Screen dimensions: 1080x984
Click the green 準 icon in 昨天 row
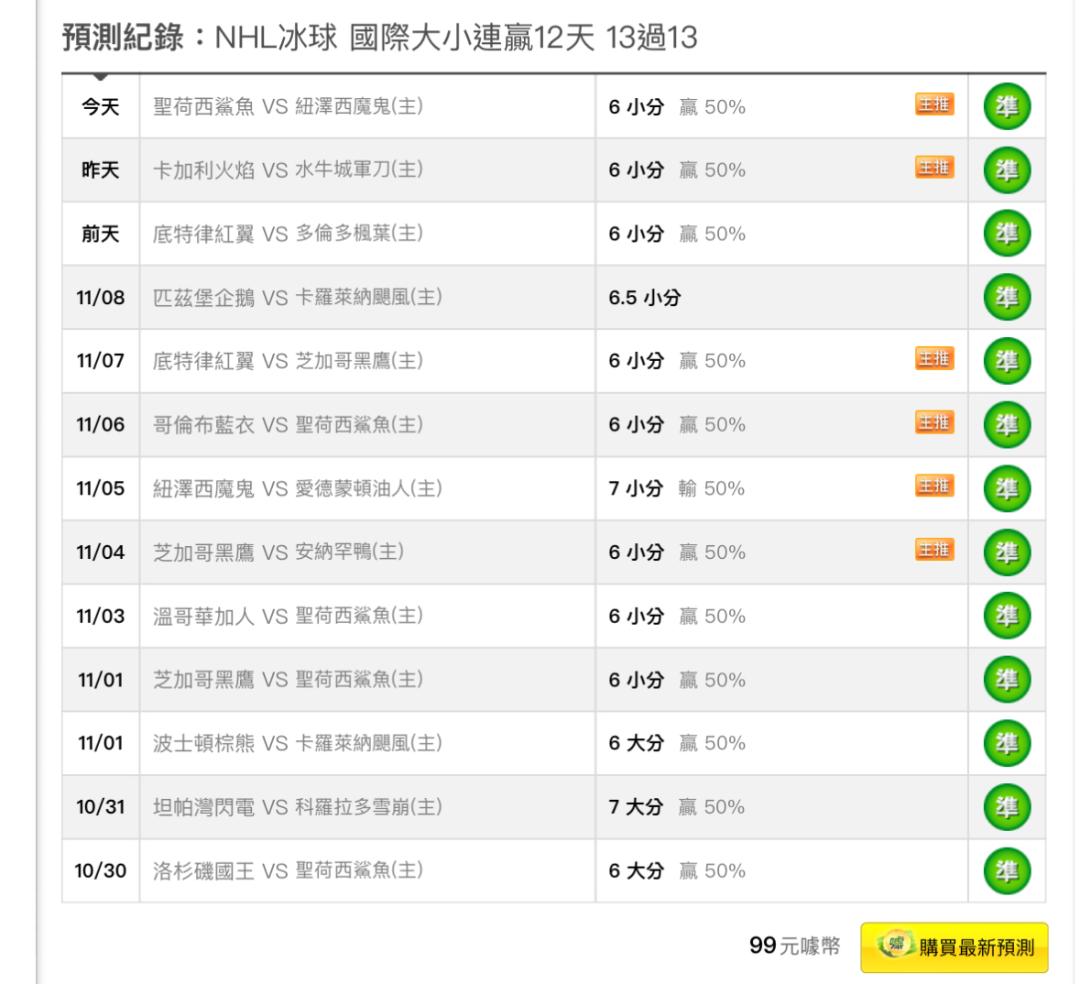click(1006, 170)
